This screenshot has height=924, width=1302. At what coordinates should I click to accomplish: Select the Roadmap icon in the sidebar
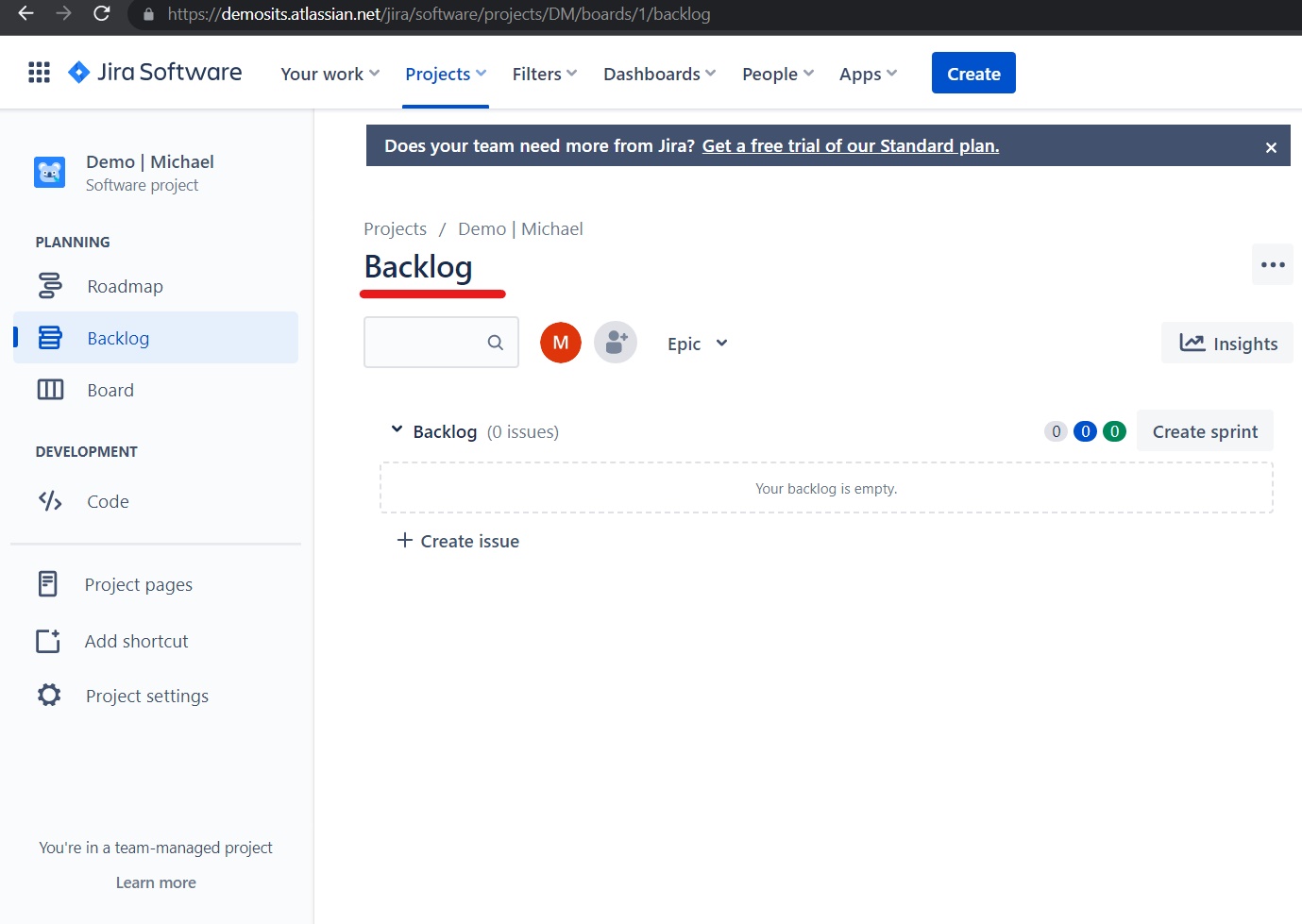tap(49, 286)
